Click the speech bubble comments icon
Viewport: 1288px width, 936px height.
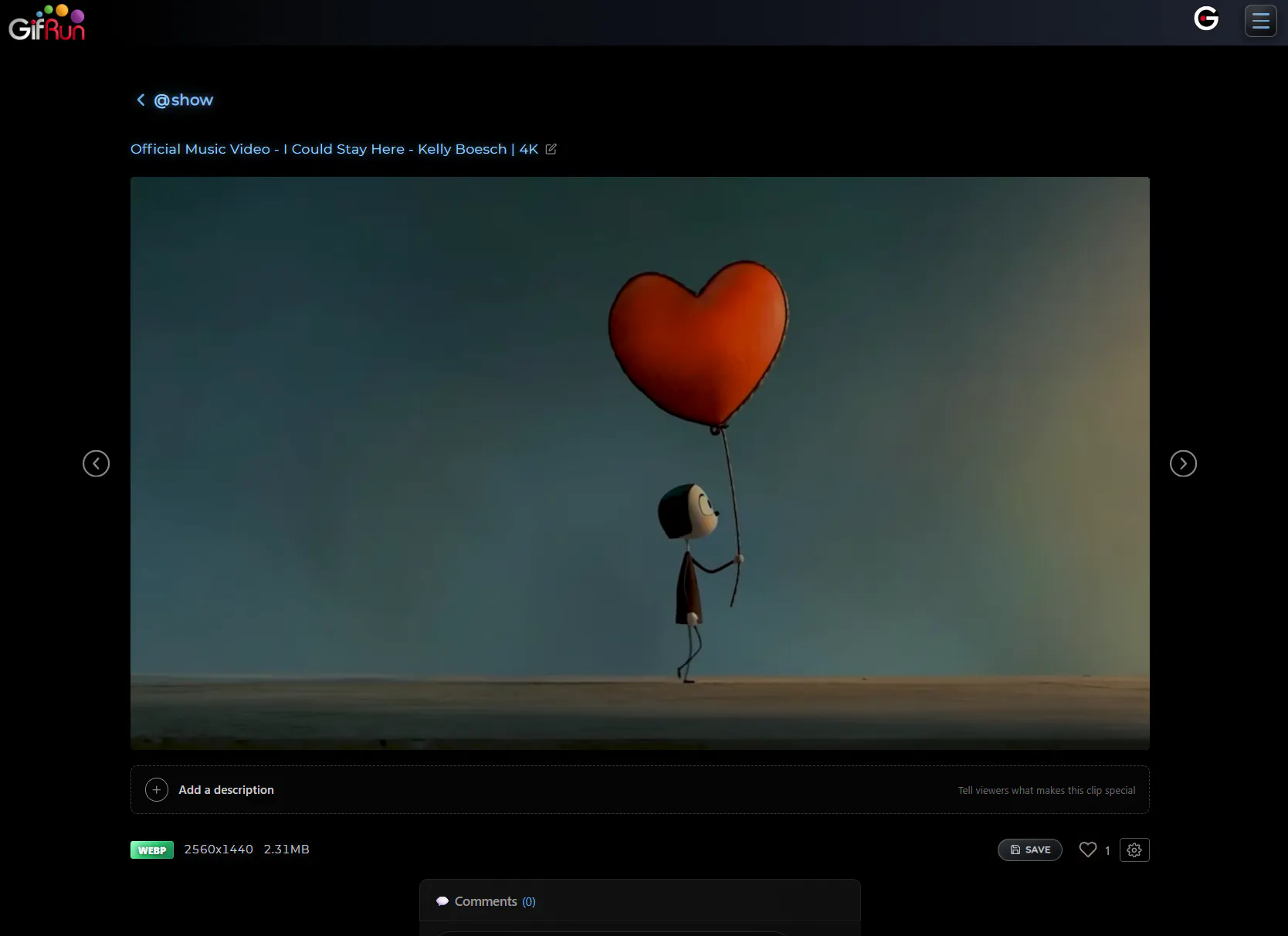tap(442, 901)
